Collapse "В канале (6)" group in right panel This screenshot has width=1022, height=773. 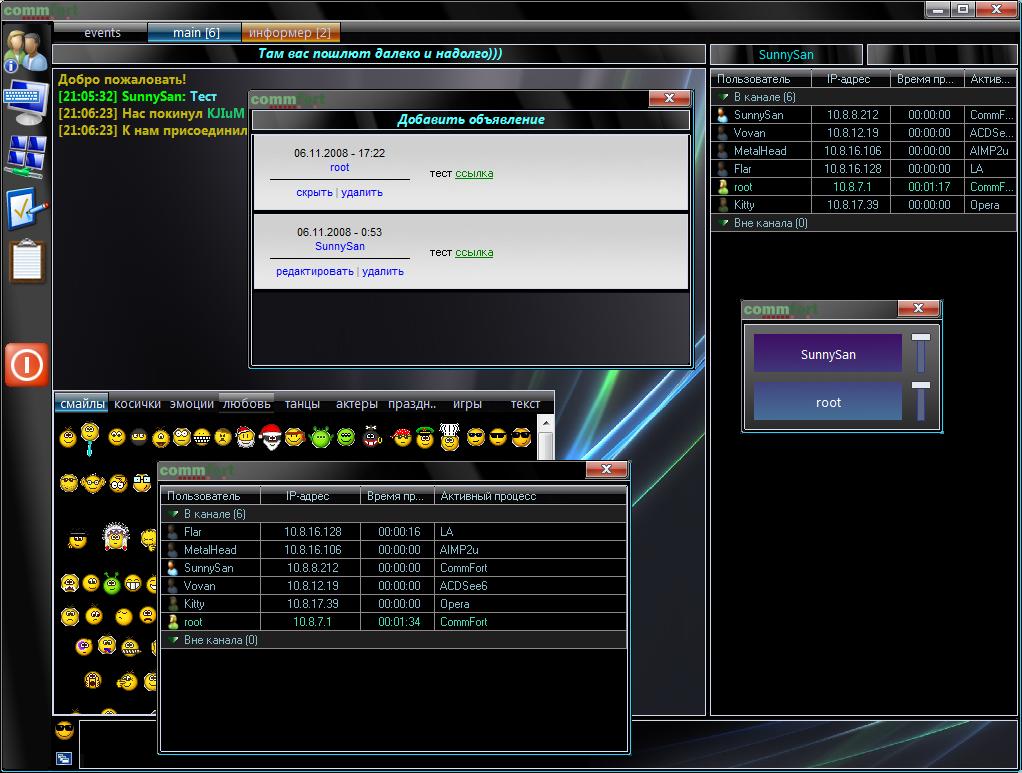(x=725, y=97)
